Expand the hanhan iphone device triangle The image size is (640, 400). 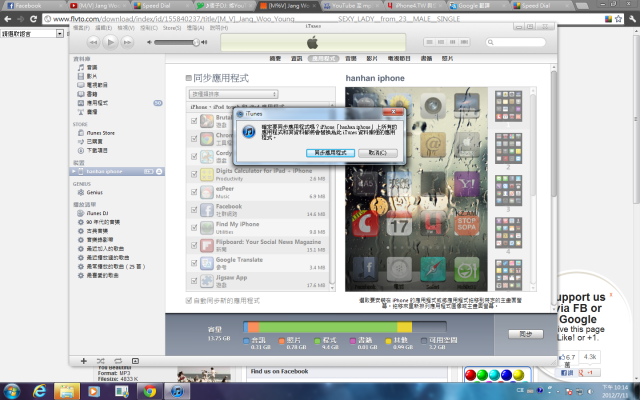73,171
